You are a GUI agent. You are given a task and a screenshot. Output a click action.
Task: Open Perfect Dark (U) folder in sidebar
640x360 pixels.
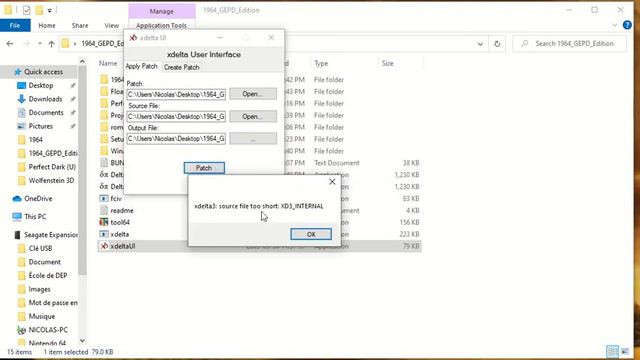tap(52, 167)
